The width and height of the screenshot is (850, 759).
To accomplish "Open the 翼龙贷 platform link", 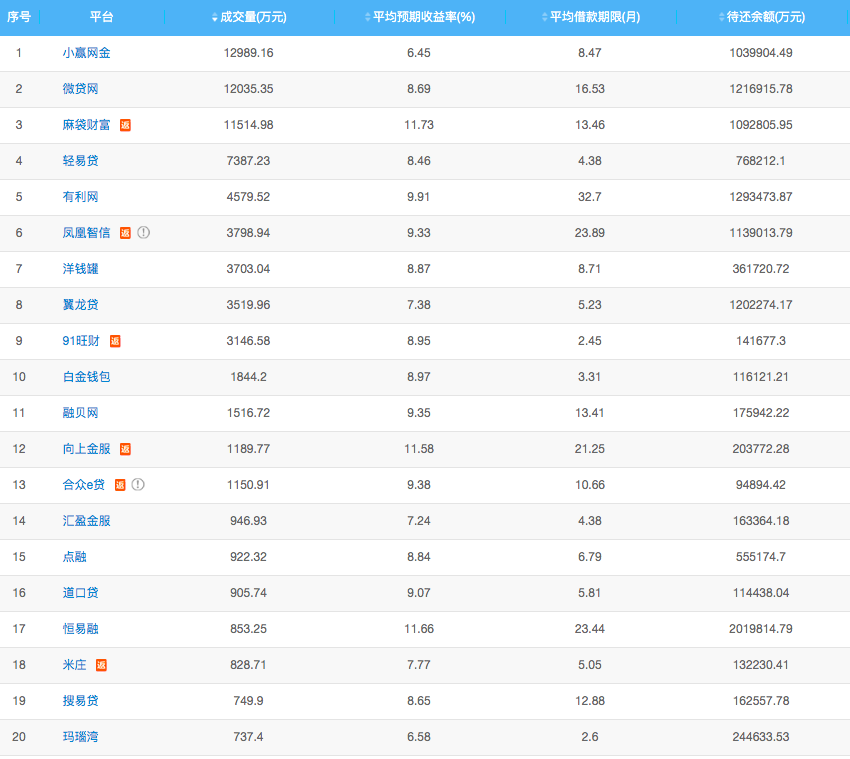I will click(x=81, y=305).
